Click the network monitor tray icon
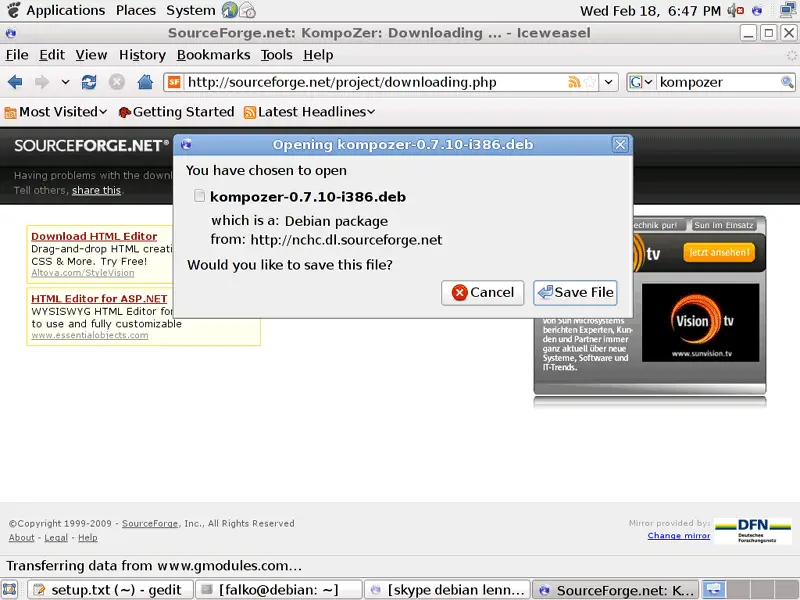Screen dimensions: 800x600 click(788, 10)
